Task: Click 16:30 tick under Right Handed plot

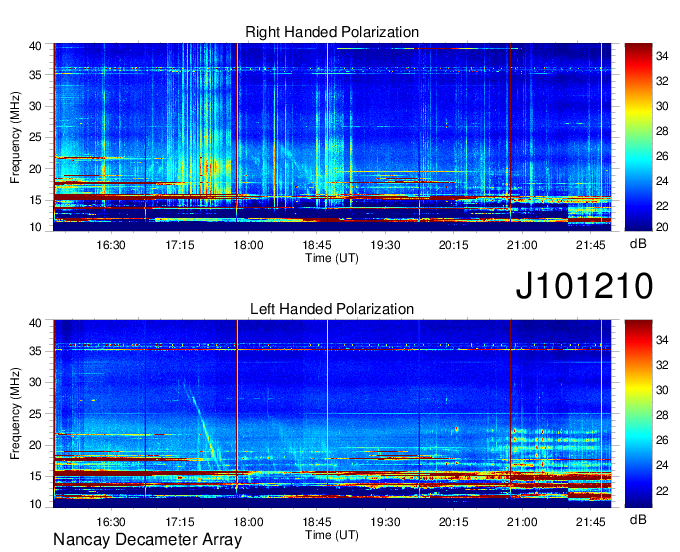Action: (111, 245)
